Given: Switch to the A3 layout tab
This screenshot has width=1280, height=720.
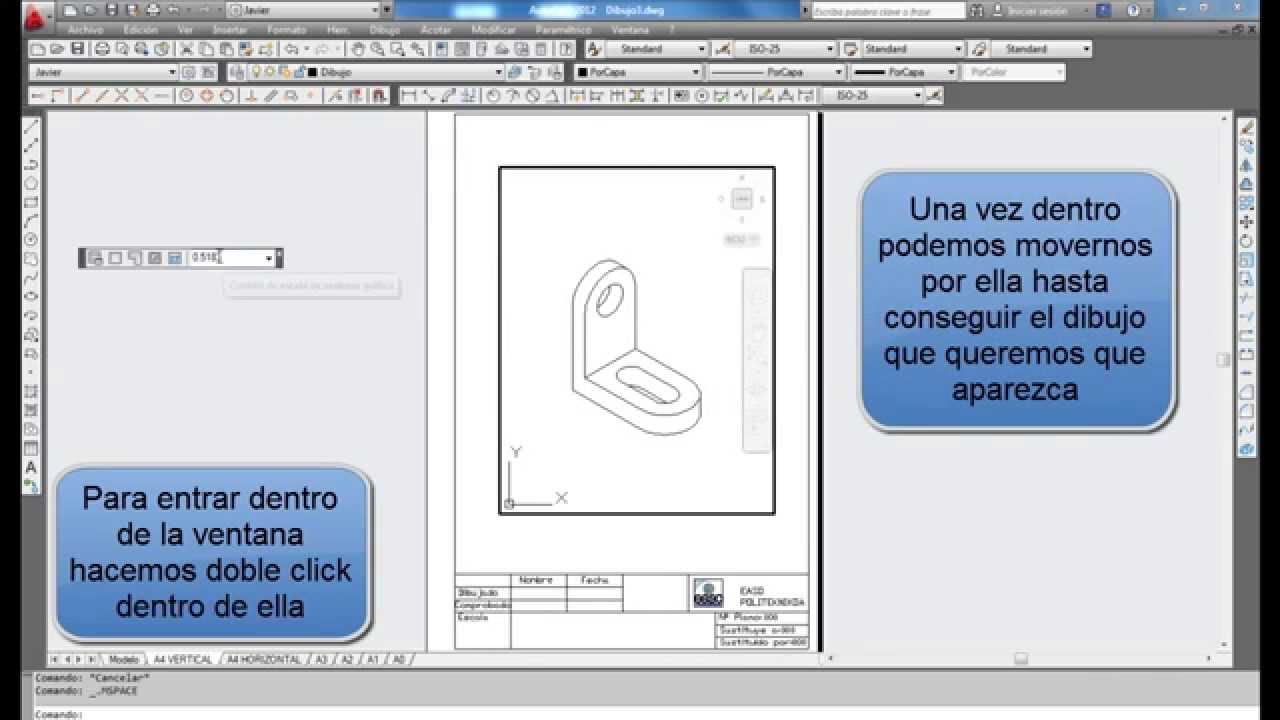Looking at the screenshot, I should click(x=322, y=660).
